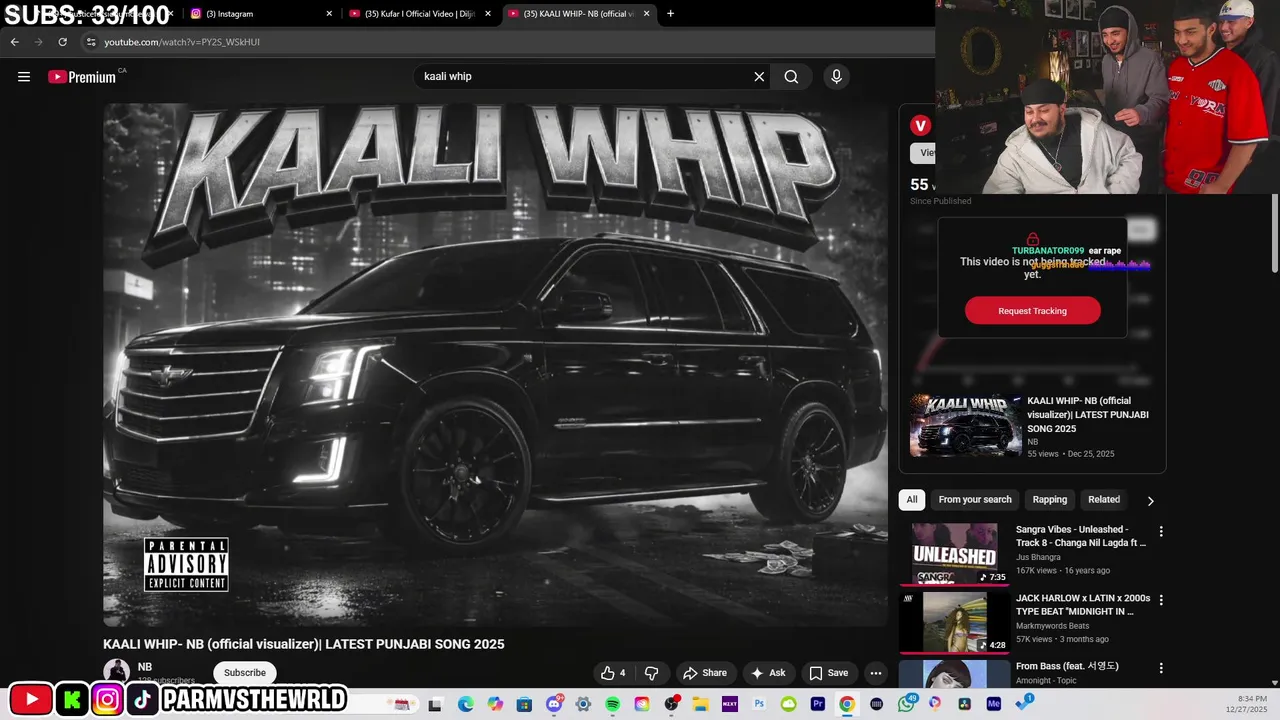Open Sangra Vibes Unleashed thumbnail
The width and height of the screenshot is (1280, 720).
[954, 553]
